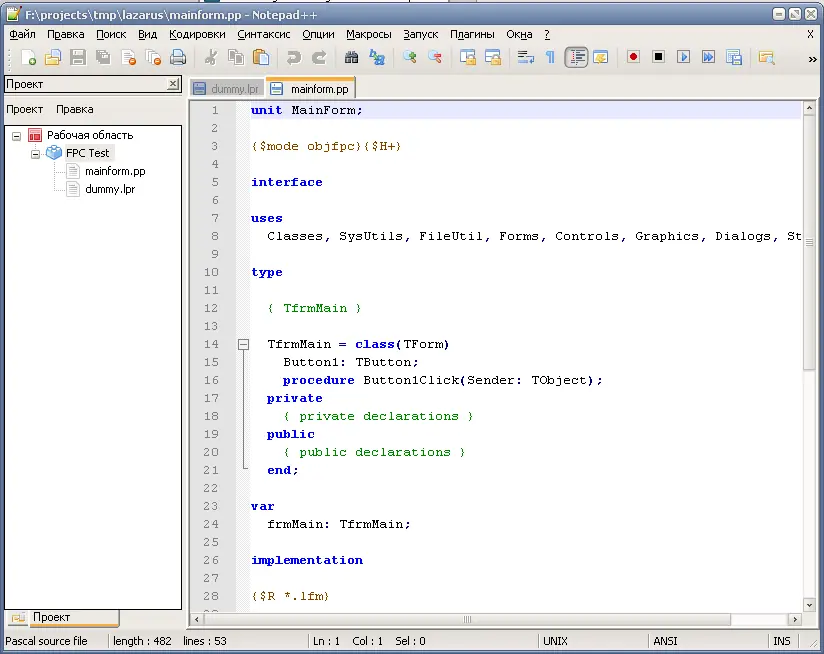Image resolution: width=824 pixels, height=654 pixels.
Task: Click the INS insert mode indicator
Action: (781, 641)
